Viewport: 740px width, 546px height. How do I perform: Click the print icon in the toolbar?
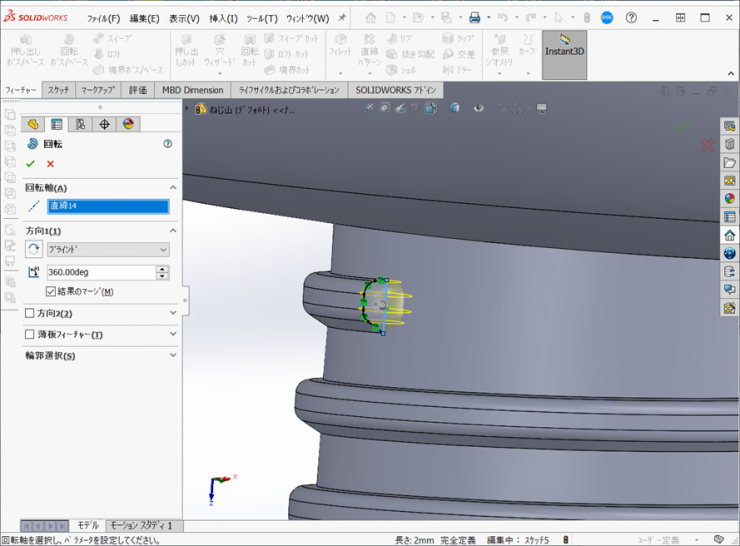[x=474, y=18]
